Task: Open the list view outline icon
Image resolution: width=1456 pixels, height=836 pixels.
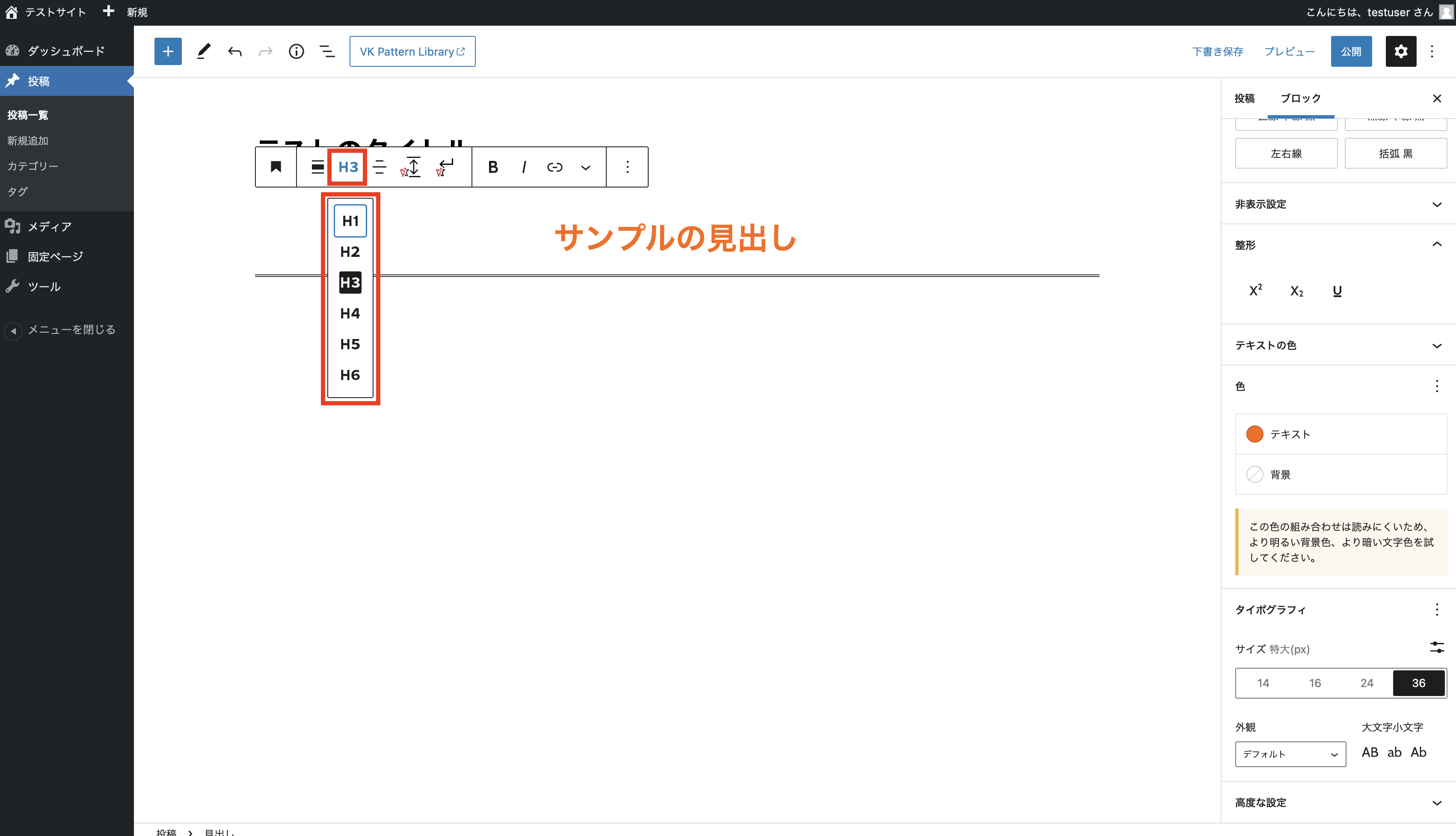Action: 327,52
